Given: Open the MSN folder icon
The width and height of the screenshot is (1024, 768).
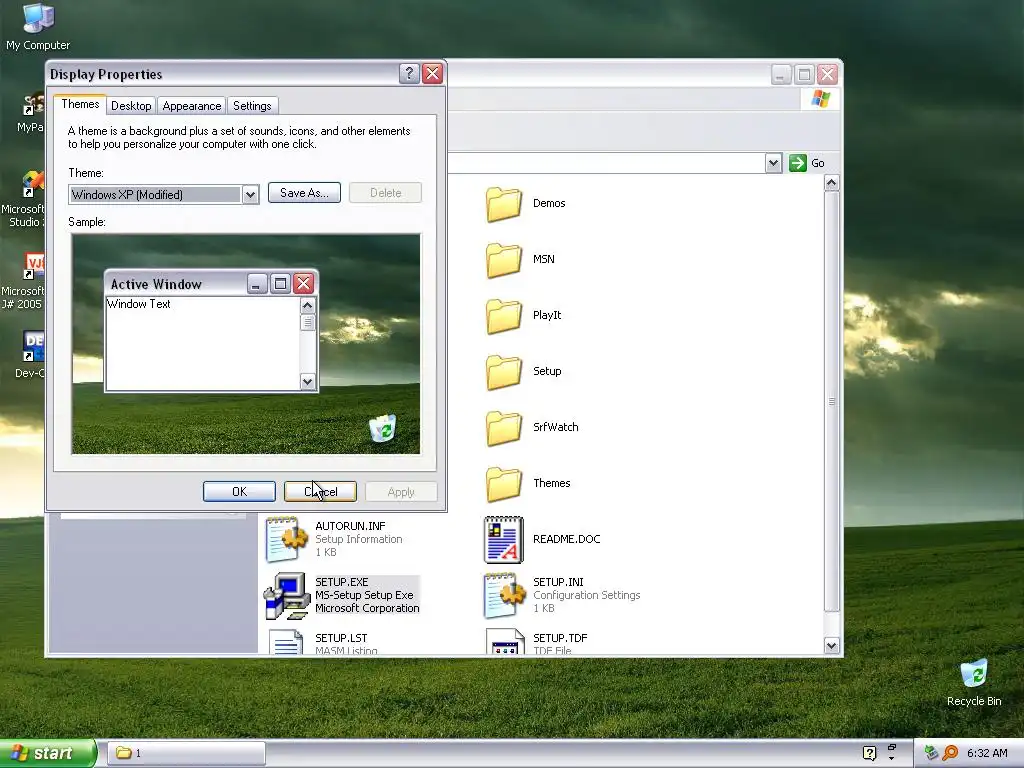Looking at the screenshot, I should tap(504, 260).
